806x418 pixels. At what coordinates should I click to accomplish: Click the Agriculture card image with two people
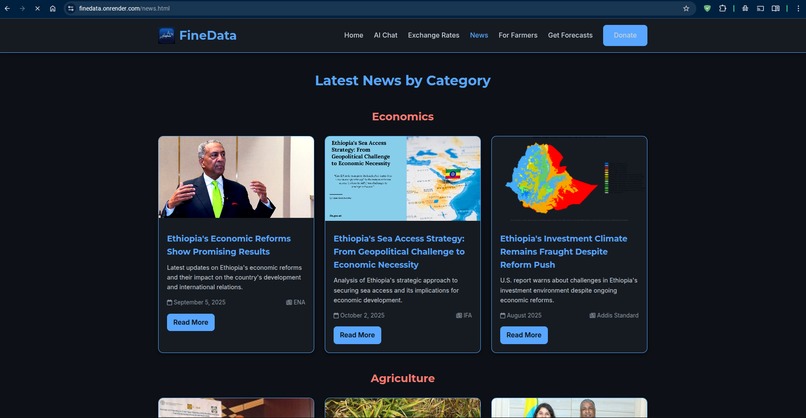coord(569,408)
